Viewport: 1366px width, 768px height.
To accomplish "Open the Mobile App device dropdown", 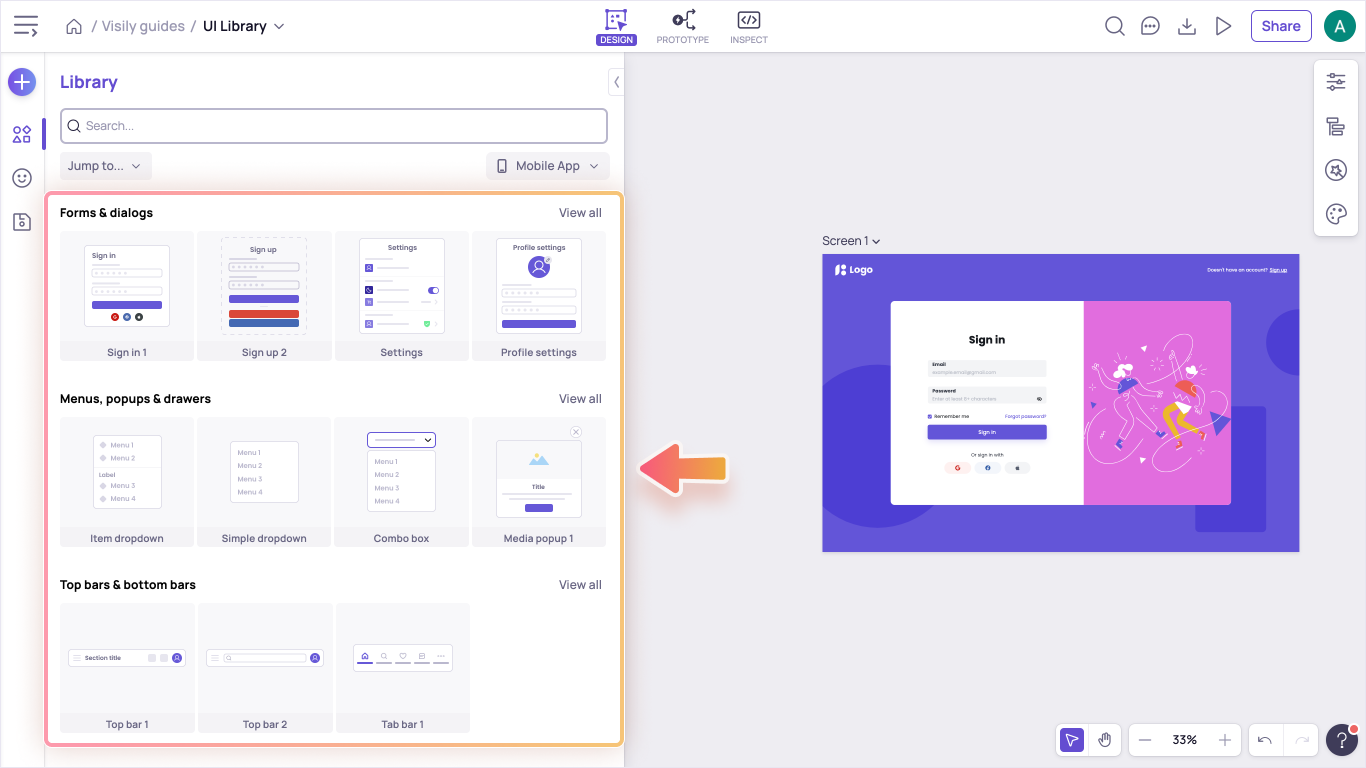I will coord(547,165).
